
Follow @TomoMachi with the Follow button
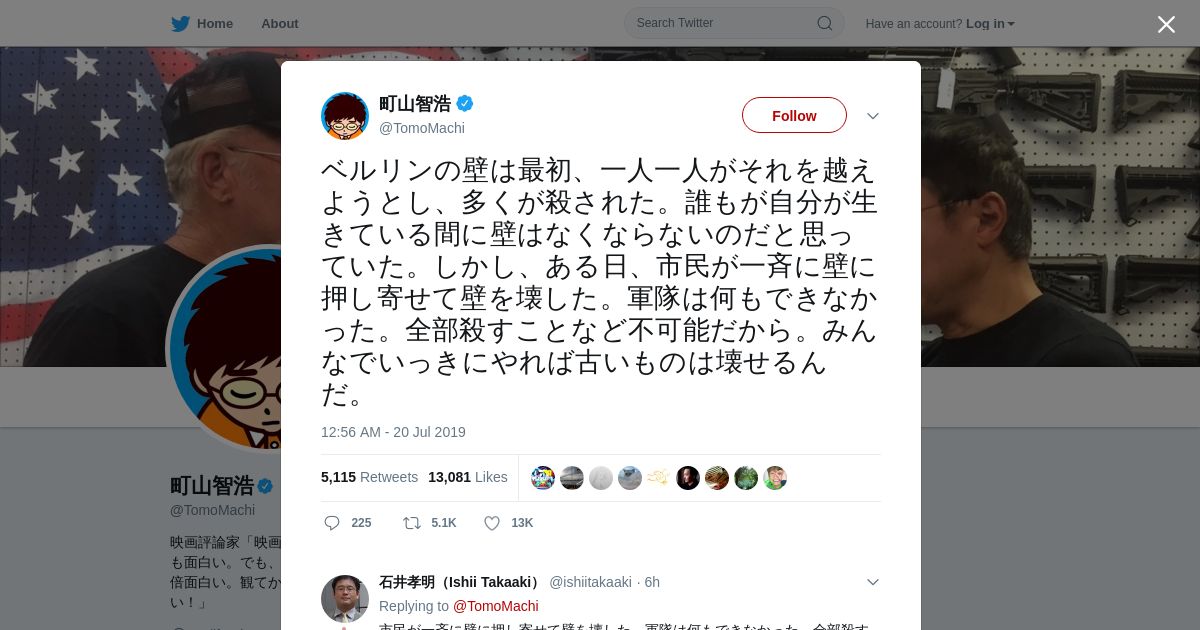tap(794, 115)
